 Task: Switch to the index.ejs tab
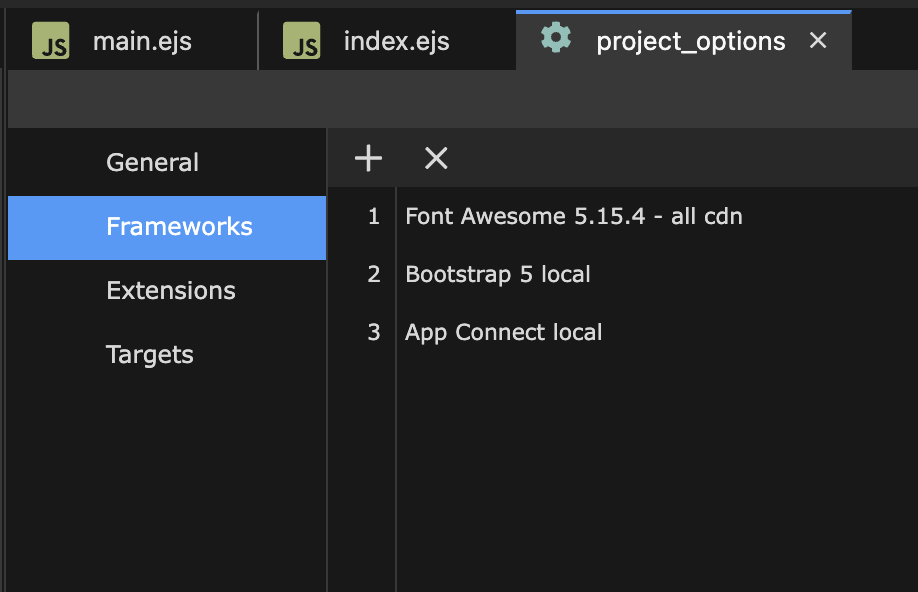(388, 41)
